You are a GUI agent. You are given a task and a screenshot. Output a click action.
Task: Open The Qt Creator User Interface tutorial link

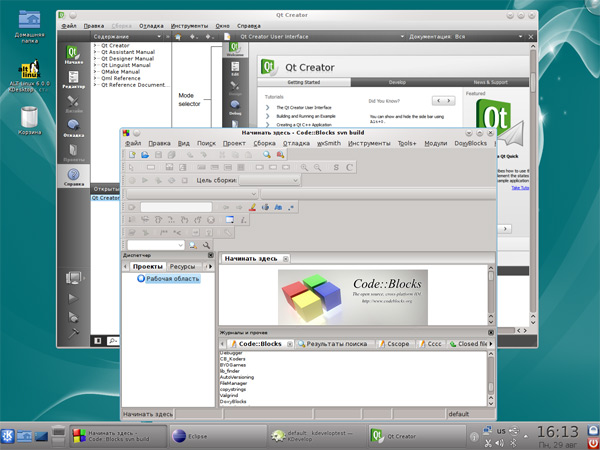(x=304, y=108)
